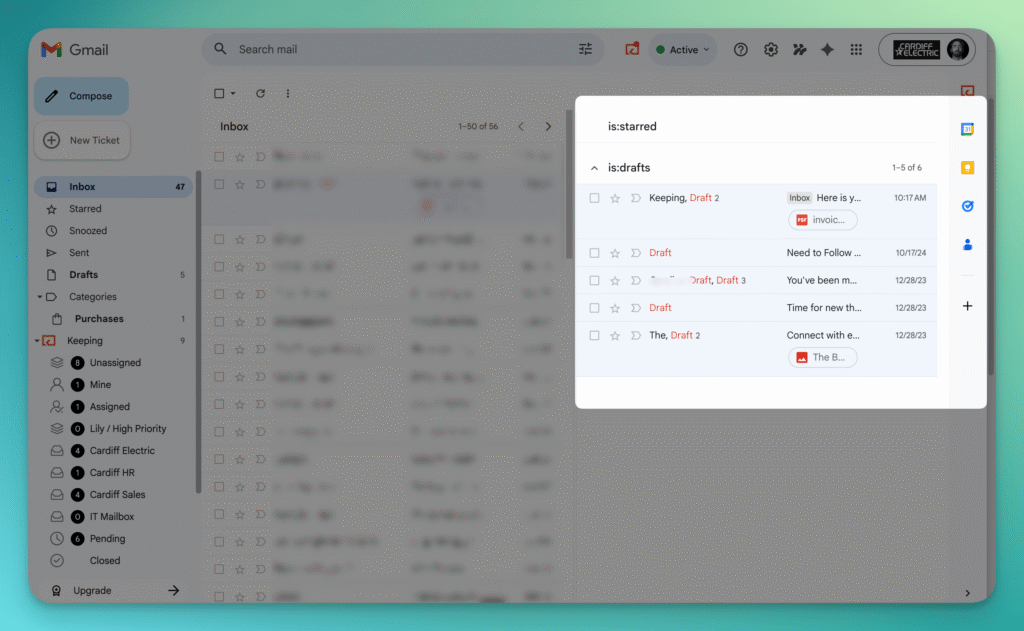Open the search filter options icon

tap(585, 49)
